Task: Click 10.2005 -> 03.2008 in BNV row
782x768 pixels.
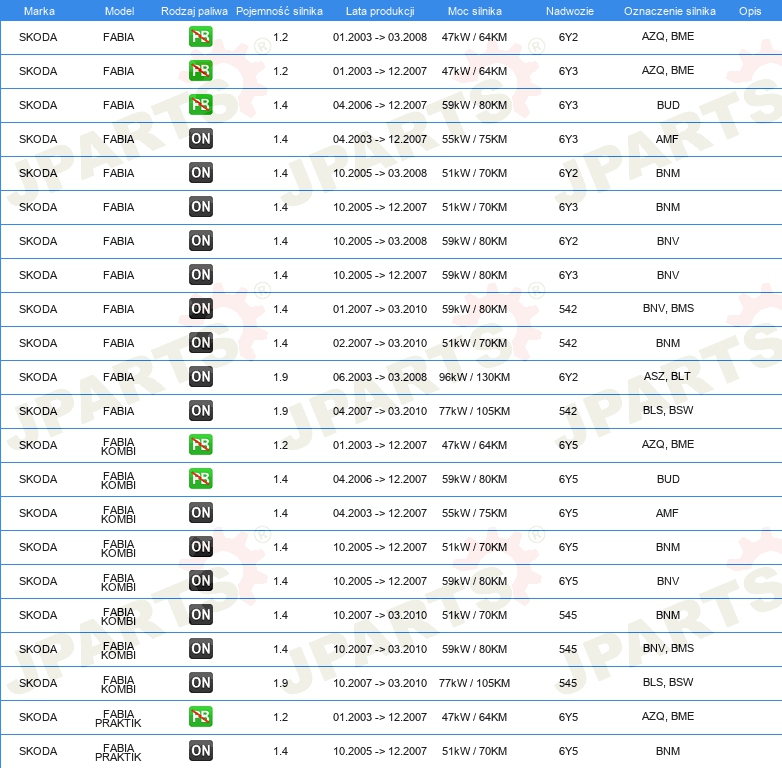Action: 380,241
